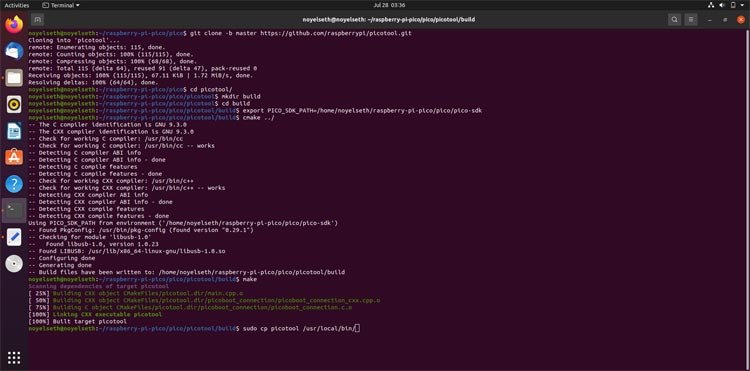This screenshot has width=750, height=371.
Task: Click 'Receiving objects: 100%' output line
Action: [141, 76]
